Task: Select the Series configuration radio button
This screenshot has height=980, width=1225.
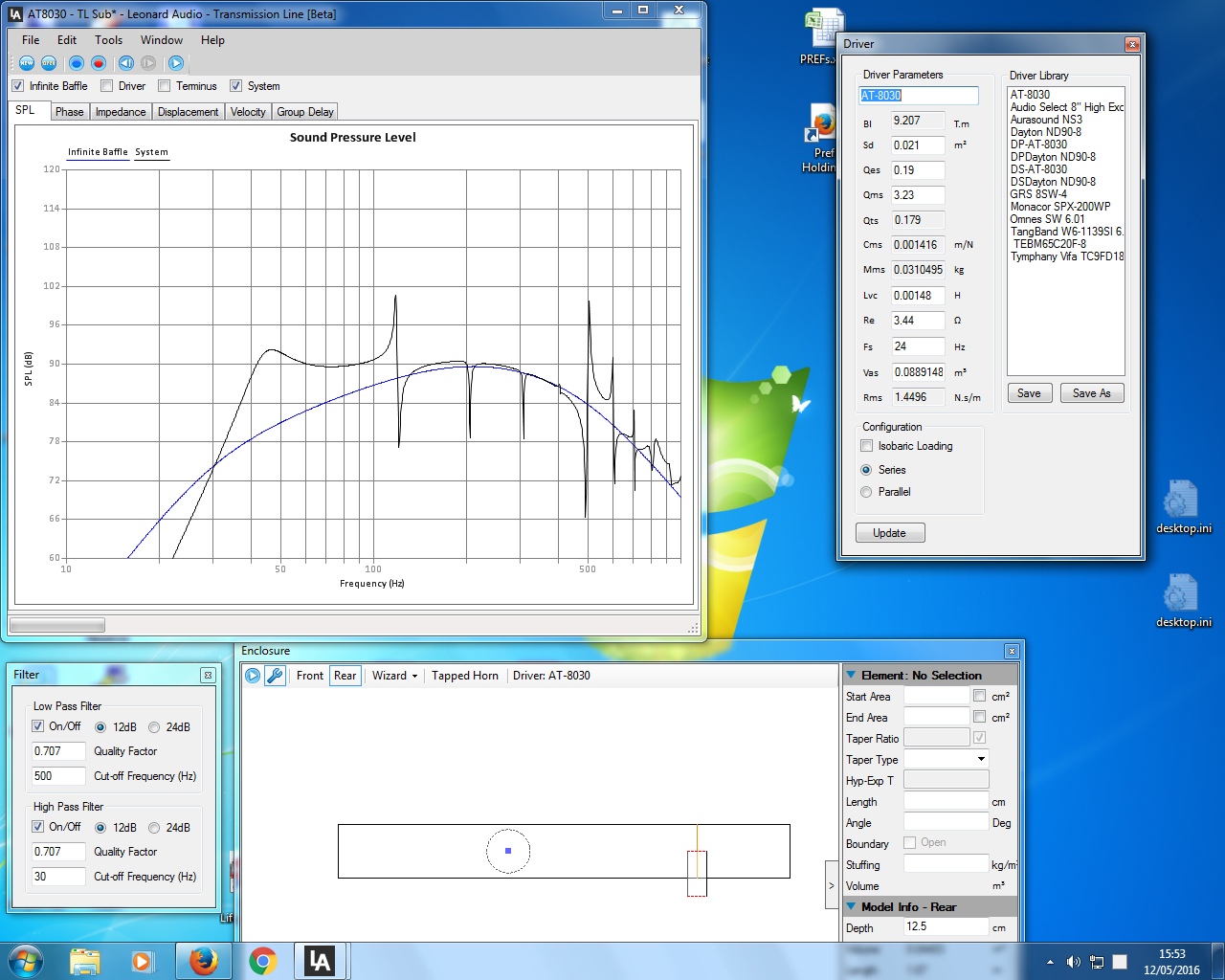Action: (x=867, y=470)
